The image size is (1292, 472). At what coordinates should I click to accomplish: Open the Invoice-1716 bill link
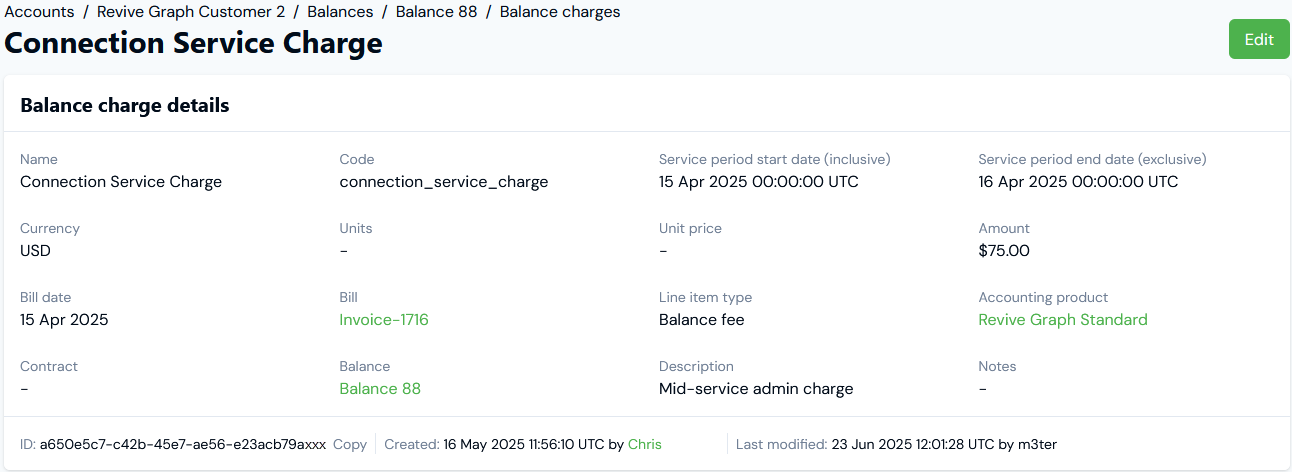[x=384, y=320]
